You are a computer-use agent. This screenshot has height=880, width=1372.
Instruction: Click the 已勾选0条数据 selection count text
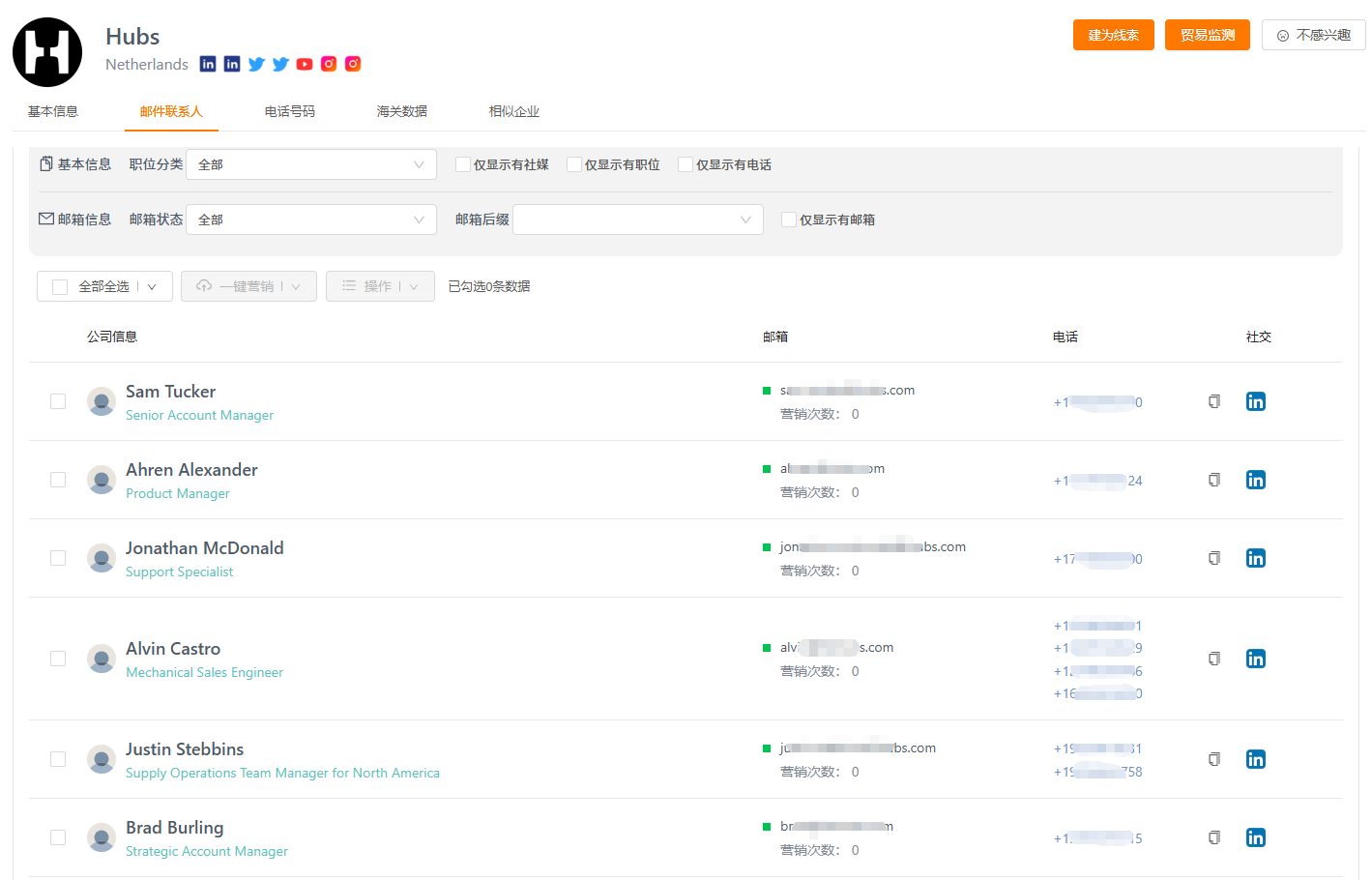[x=489, y=286]
